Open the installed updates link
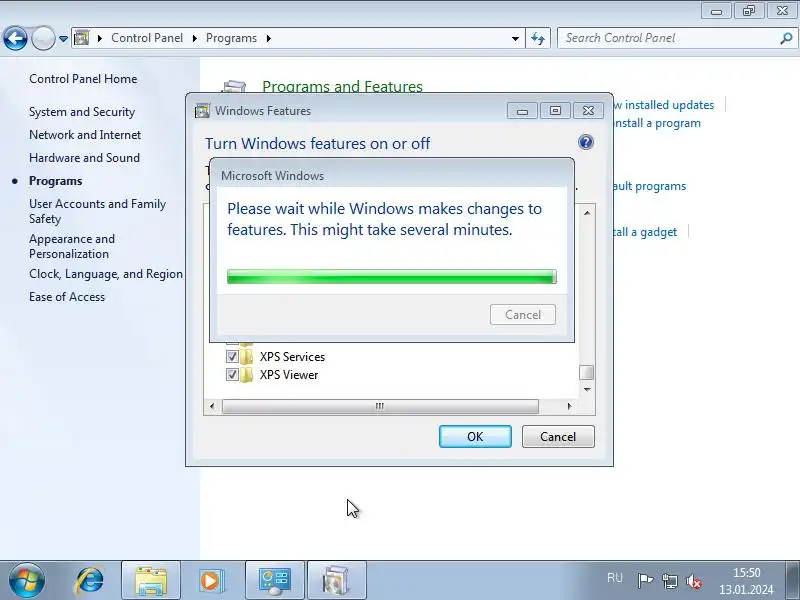Screen dimensions: 800x600 (x=663, y=105)
